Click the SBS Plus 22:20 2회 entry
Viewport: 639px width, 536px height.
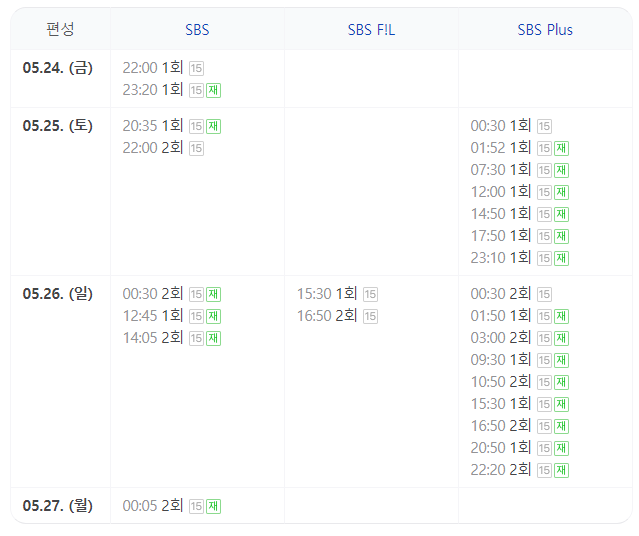click(x=501, y=470)
